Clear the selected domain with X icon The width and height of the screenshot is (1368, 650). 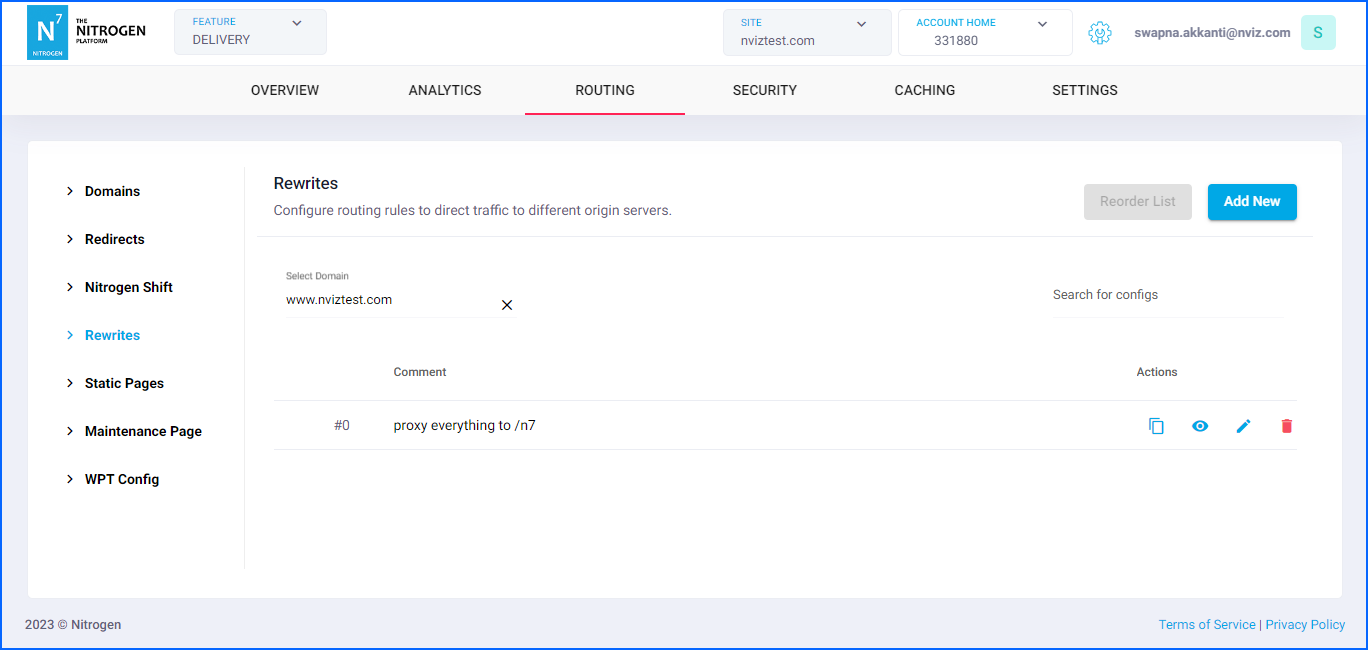coord(507,305)
